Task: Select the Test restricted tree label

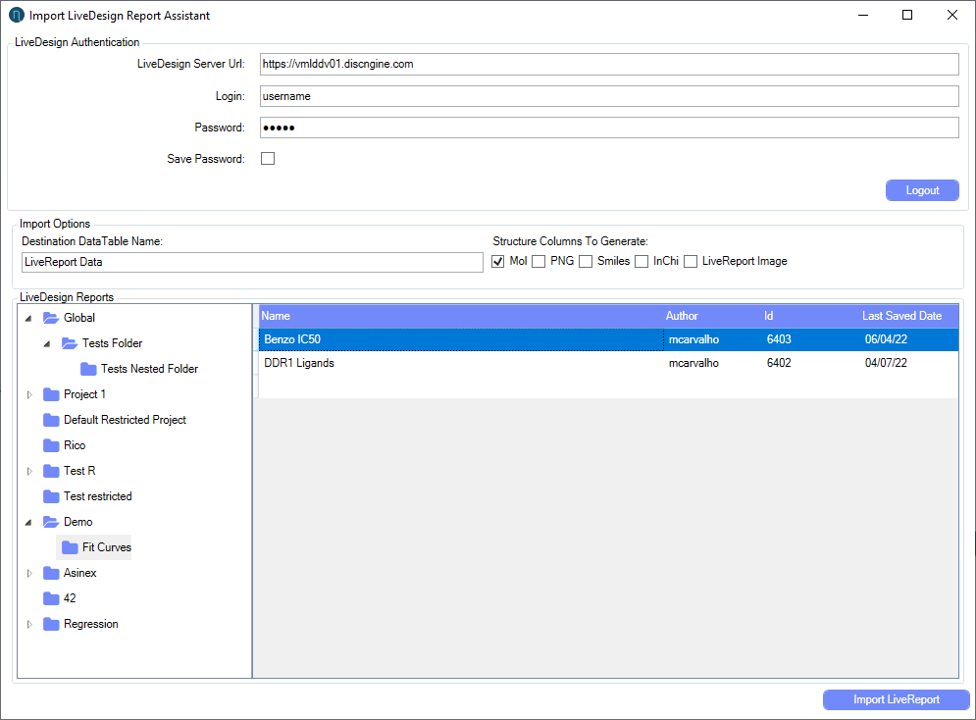Action: tap(98, 497)
